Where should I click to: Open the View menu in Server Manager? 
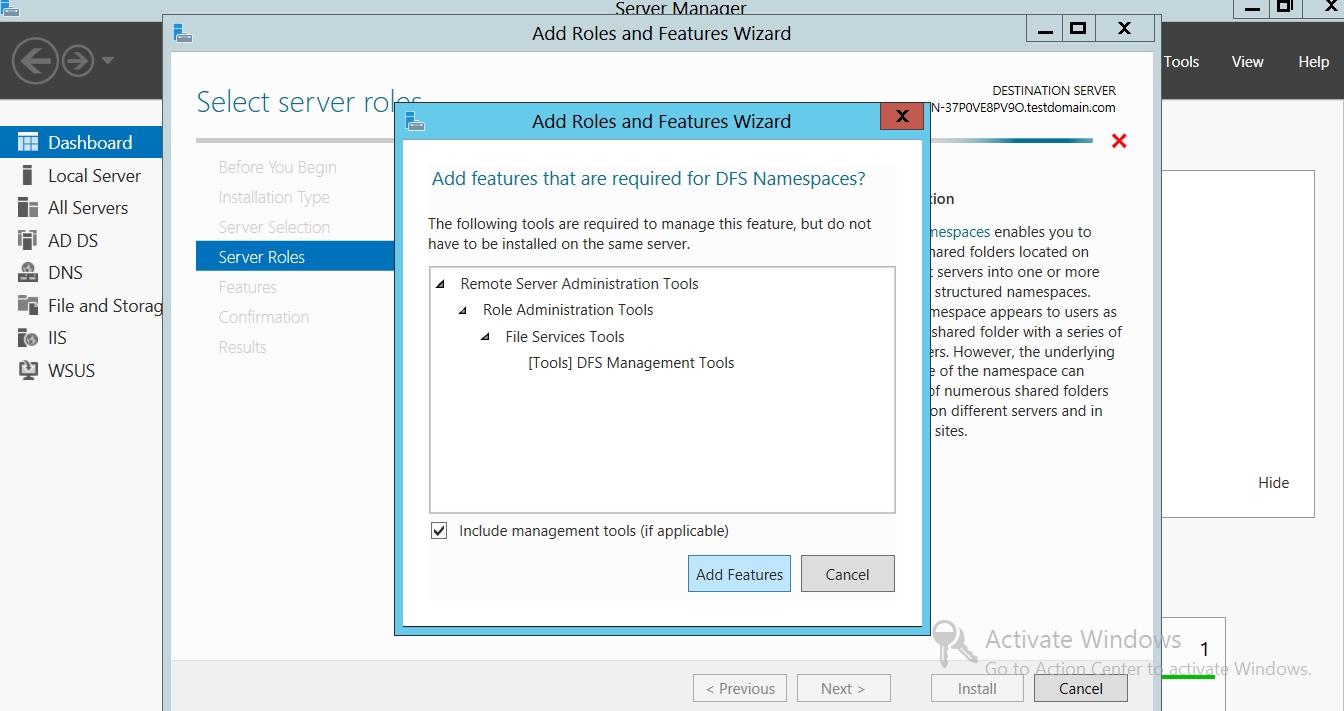tap(1247, 61)
